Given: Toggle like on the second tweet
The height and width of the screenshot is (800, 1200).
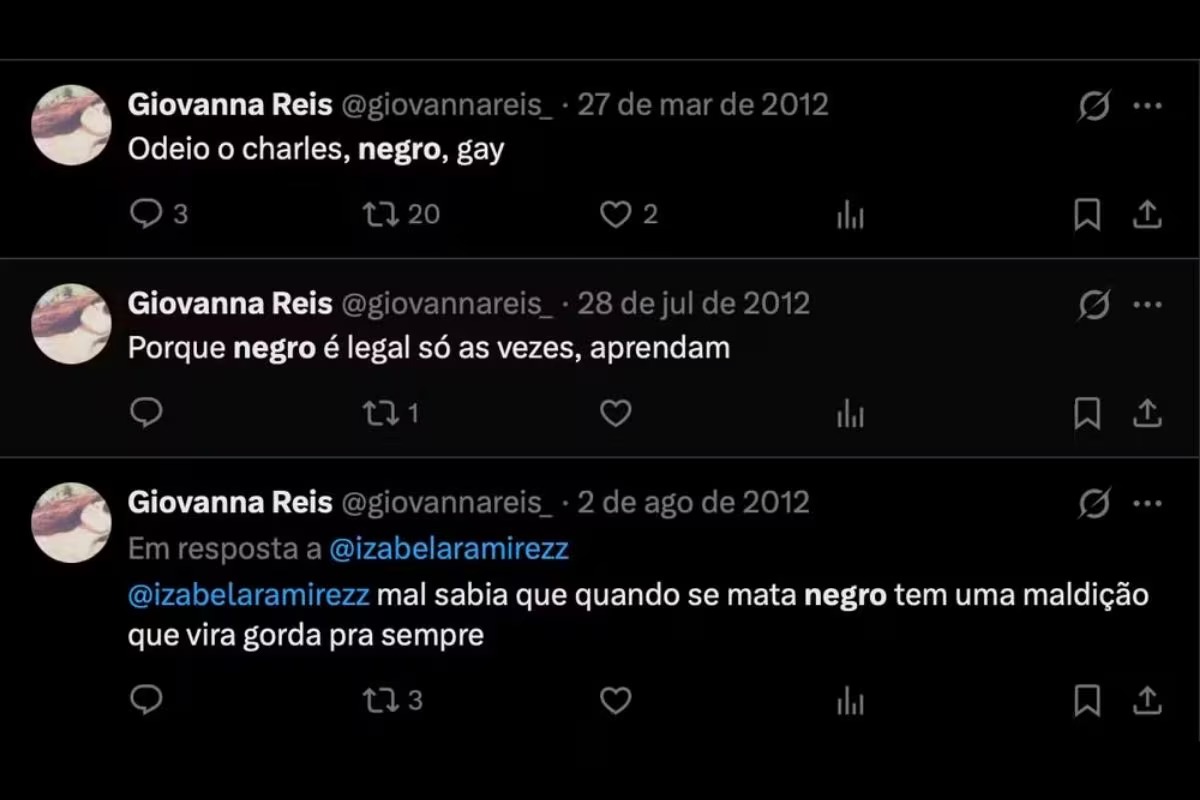Looking at the screenshot, I should [614, 413].
